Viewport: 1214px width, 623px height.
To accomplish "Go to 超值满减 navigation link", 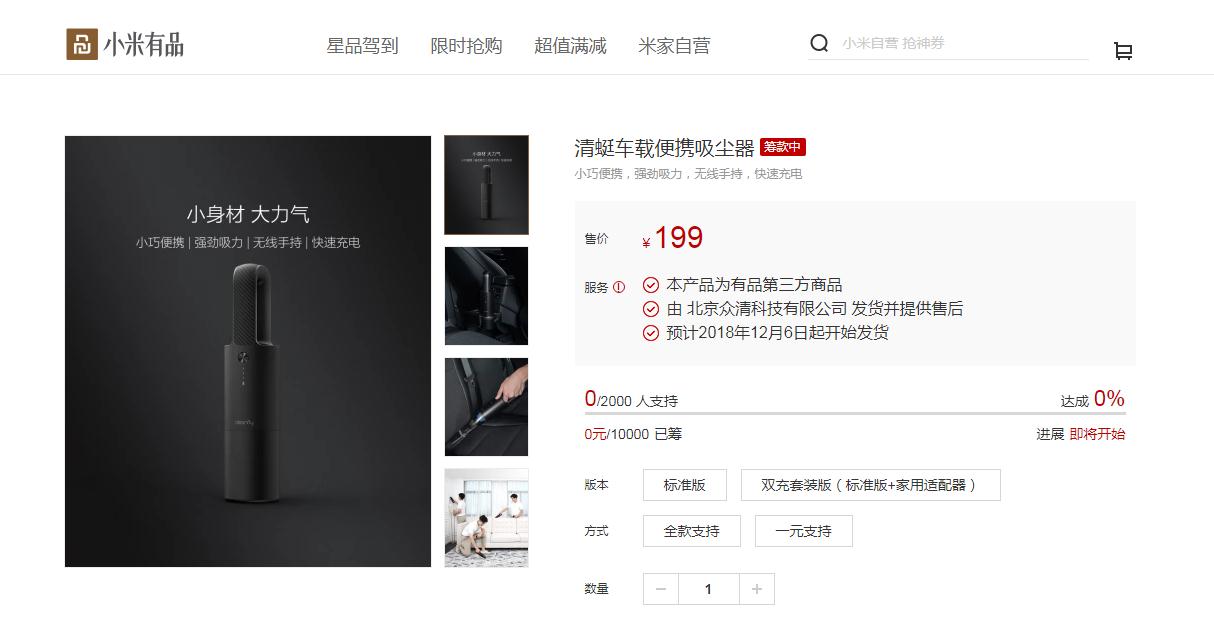I will coord(571,46).
